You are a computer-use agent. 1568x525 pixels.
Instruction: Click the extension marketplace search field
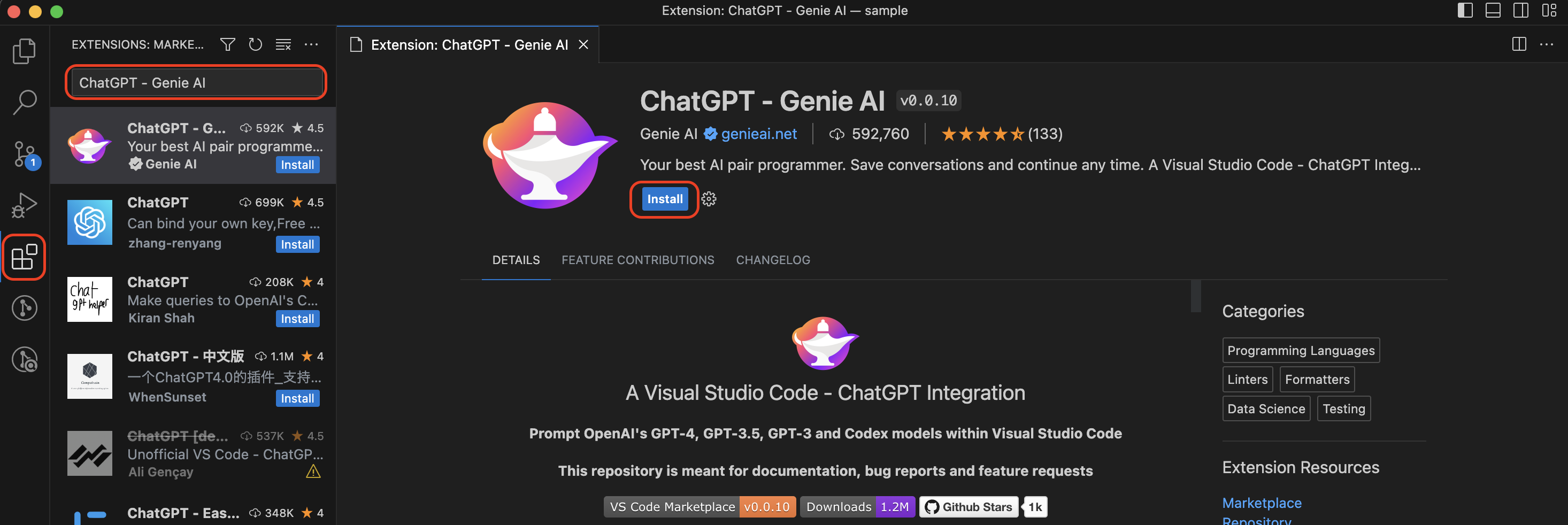(x=195, y=82)
